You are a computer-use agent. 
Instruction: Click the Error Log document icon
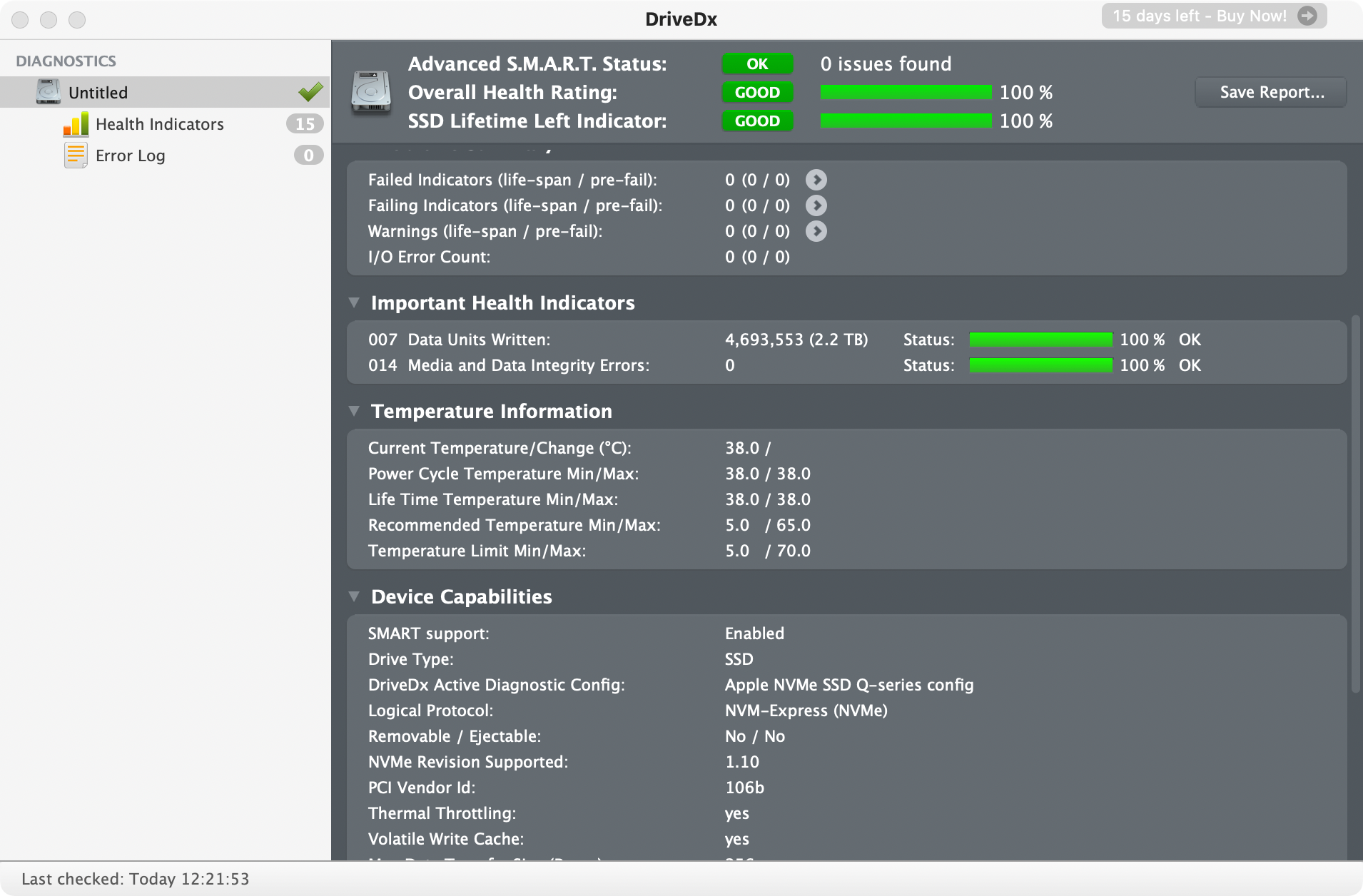pos(76,156)
